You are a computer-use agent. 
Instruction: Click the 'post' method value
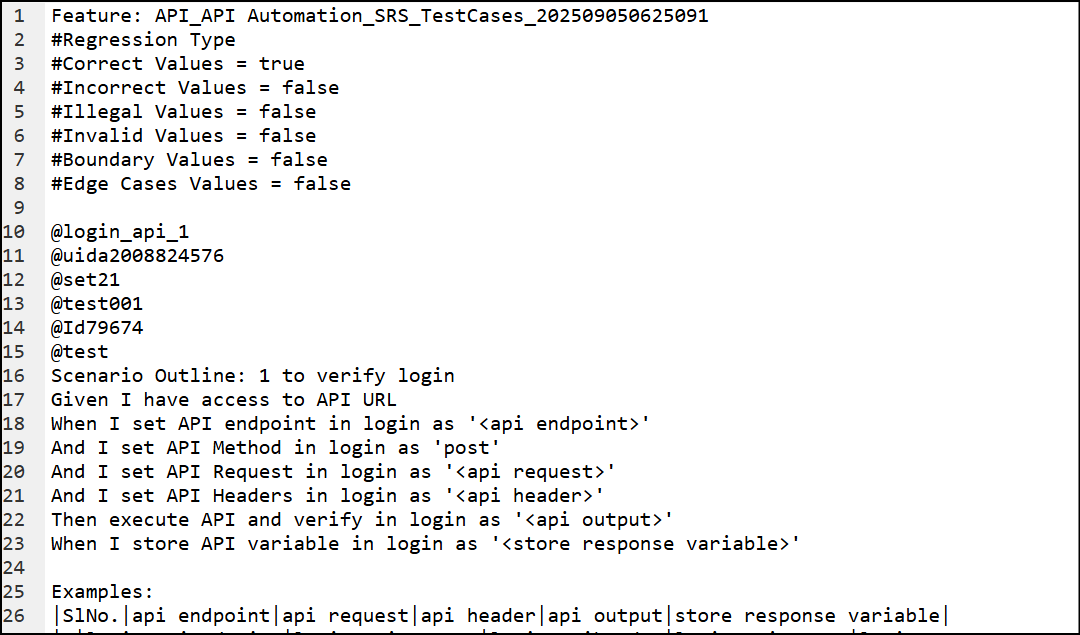click(466, 448)
